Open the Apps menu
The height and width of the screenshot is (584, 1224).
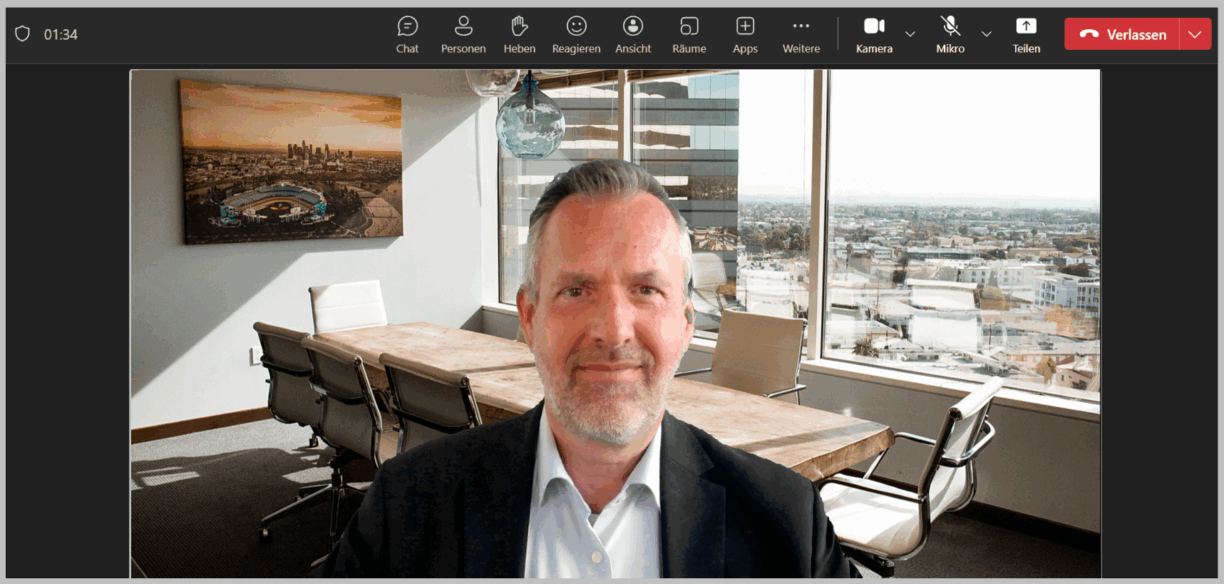(745, 35)
